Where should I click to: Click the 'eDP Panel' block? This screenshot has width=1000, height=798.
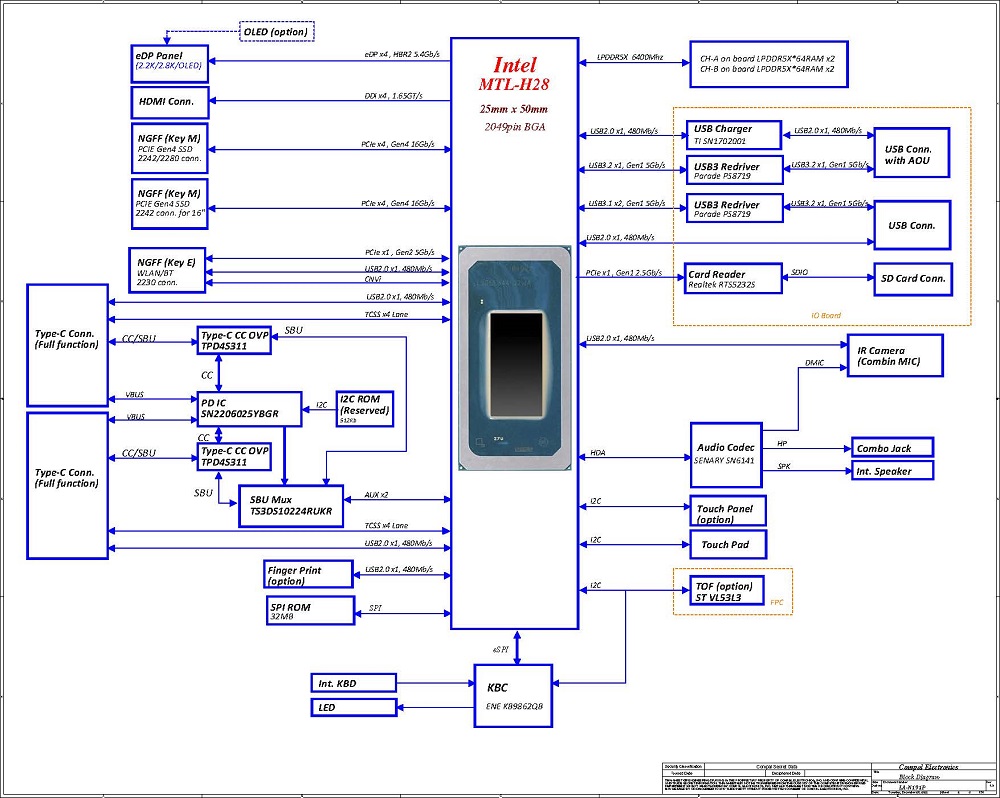(x=170, y=64)
